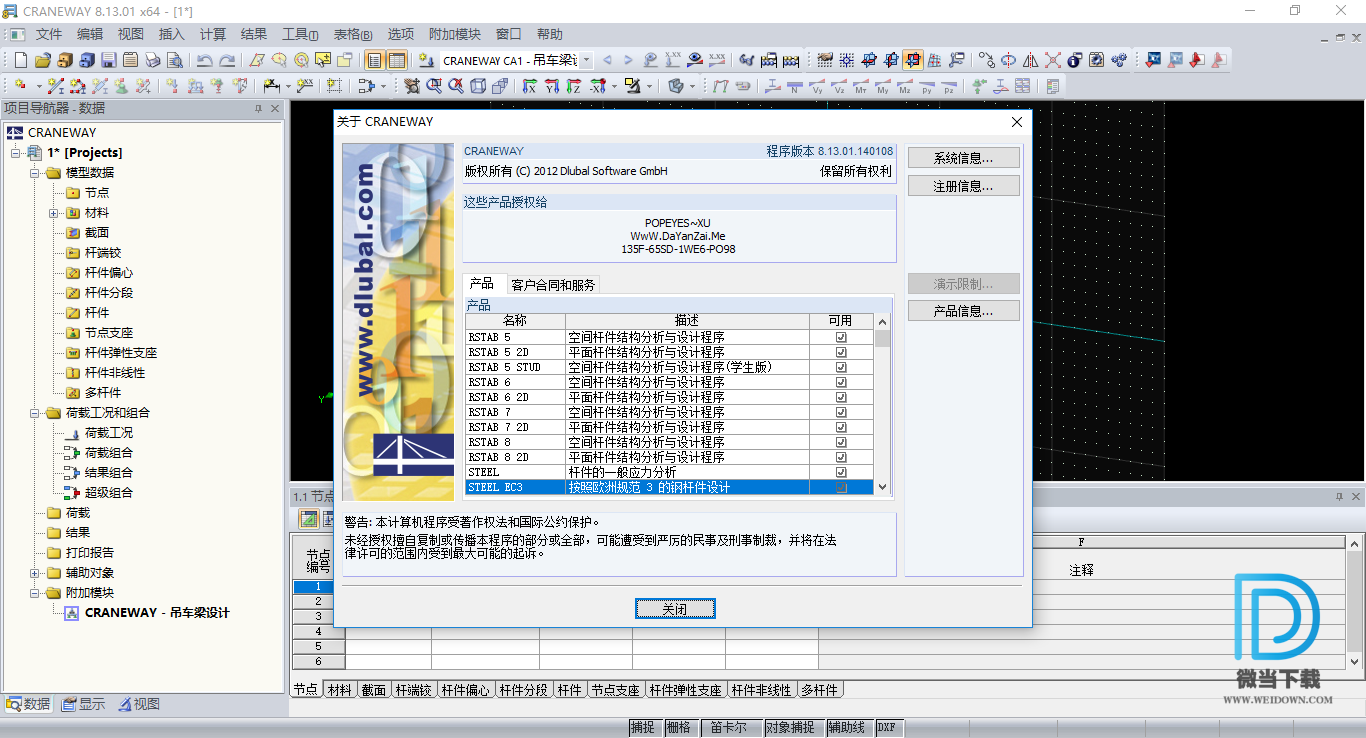This screenshot has width=1366, height=738.
Task: Toggle 捕捉 status bar button
Action: click(642, 728)
